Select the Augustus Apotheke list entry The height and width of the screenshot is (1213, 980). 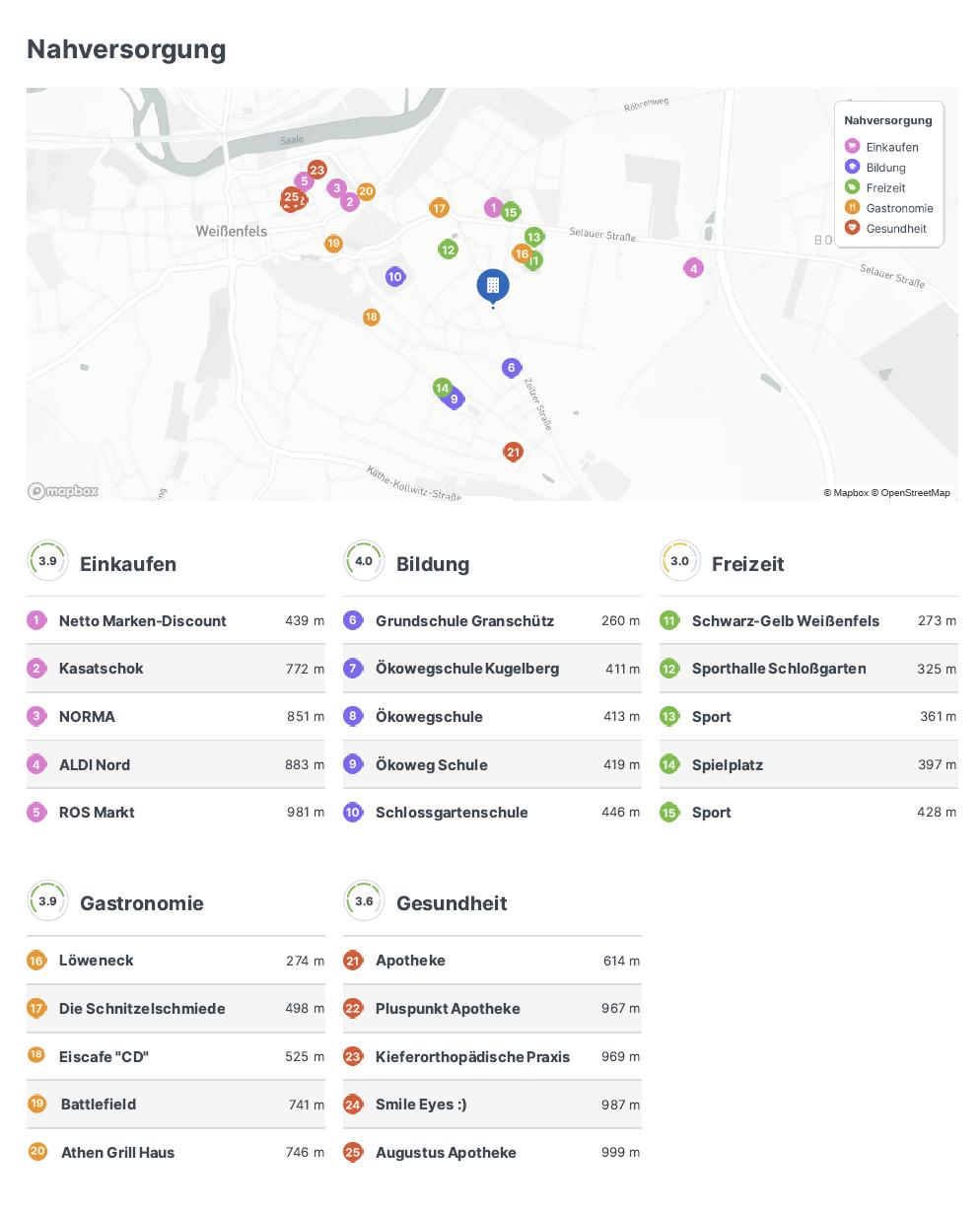446,1153
